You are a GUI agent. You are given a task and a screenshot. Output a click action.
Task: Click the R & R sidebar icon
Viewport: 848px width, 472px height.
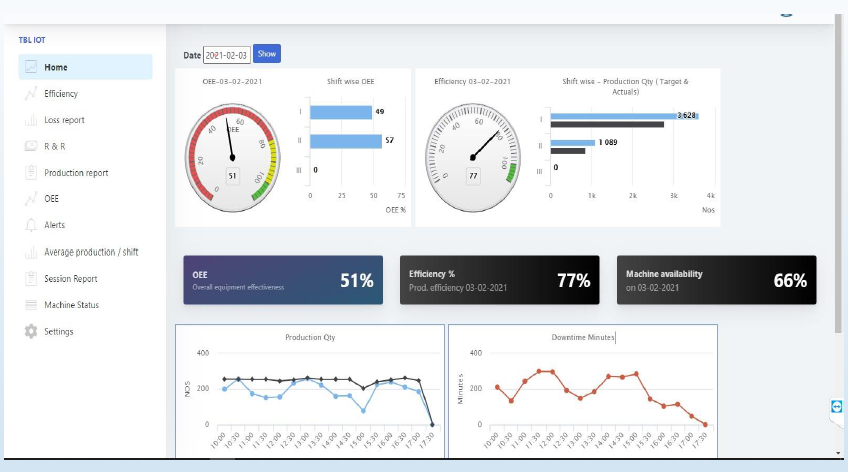pos(31,146)
